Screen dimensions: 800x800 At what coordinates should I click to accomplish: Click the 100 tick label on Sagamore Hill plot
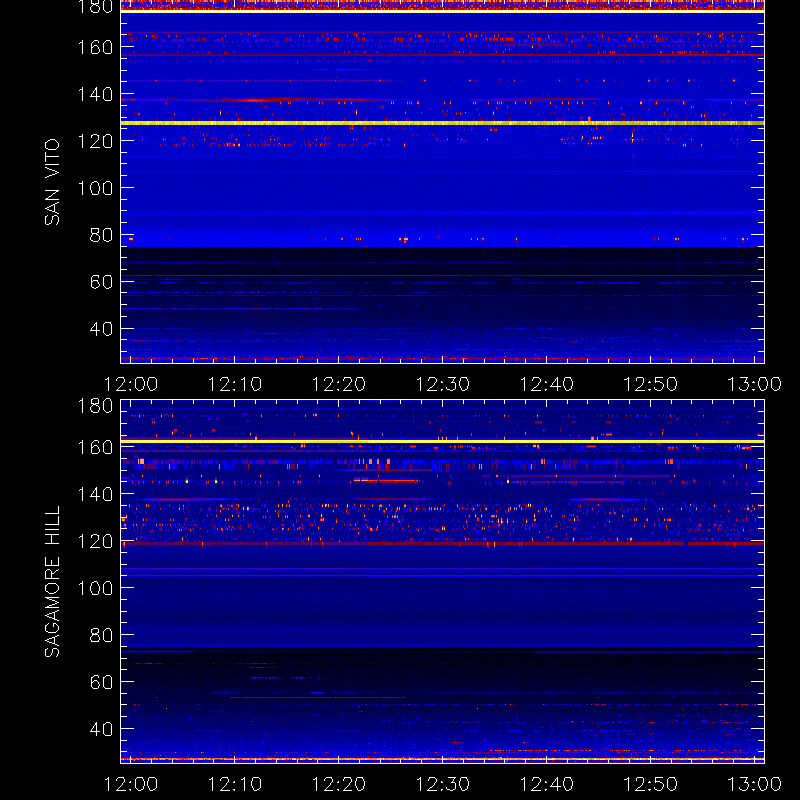95,588
